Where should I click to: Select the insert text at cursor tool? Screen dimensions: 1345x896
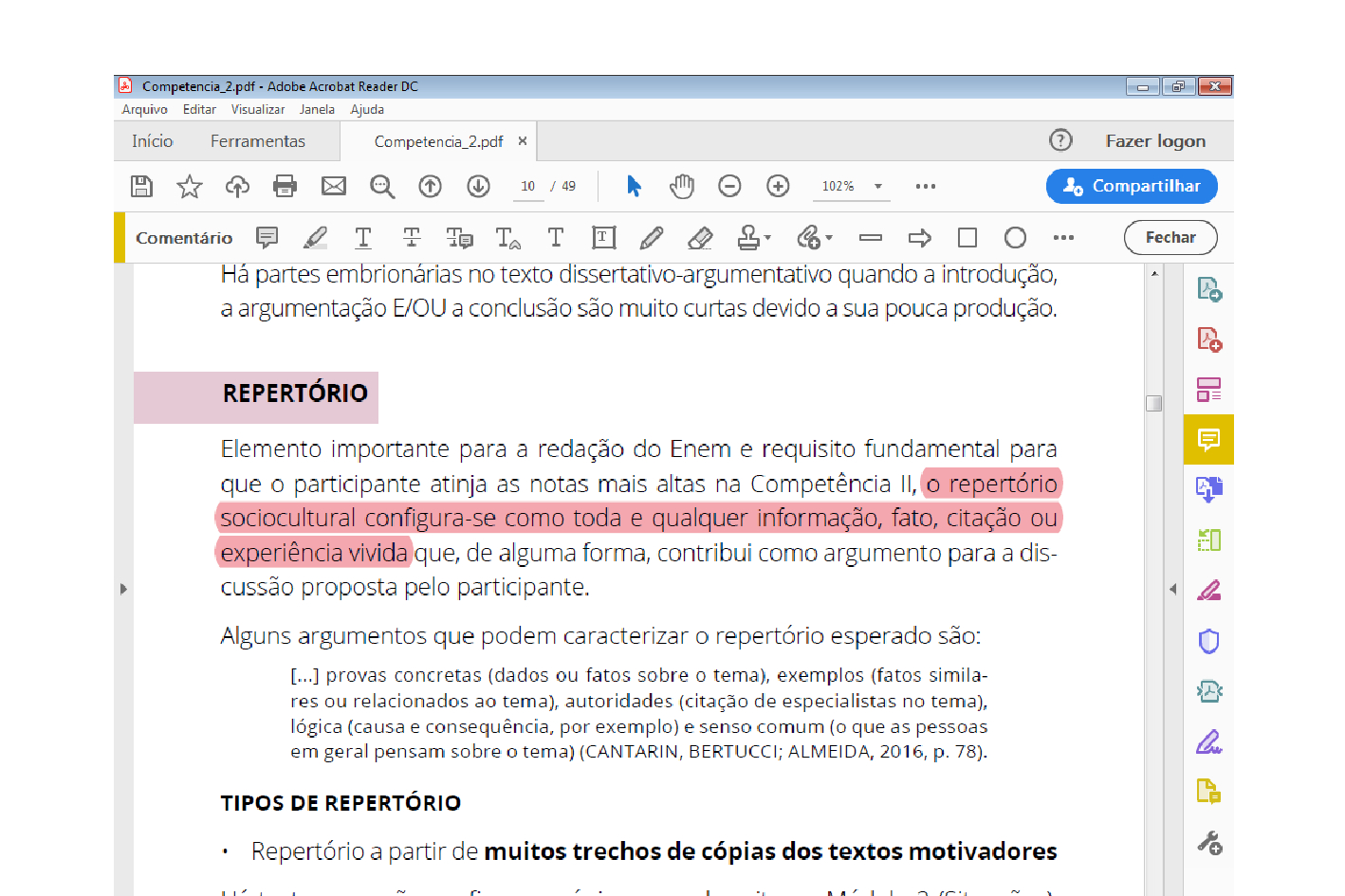[x=508, y=237]
